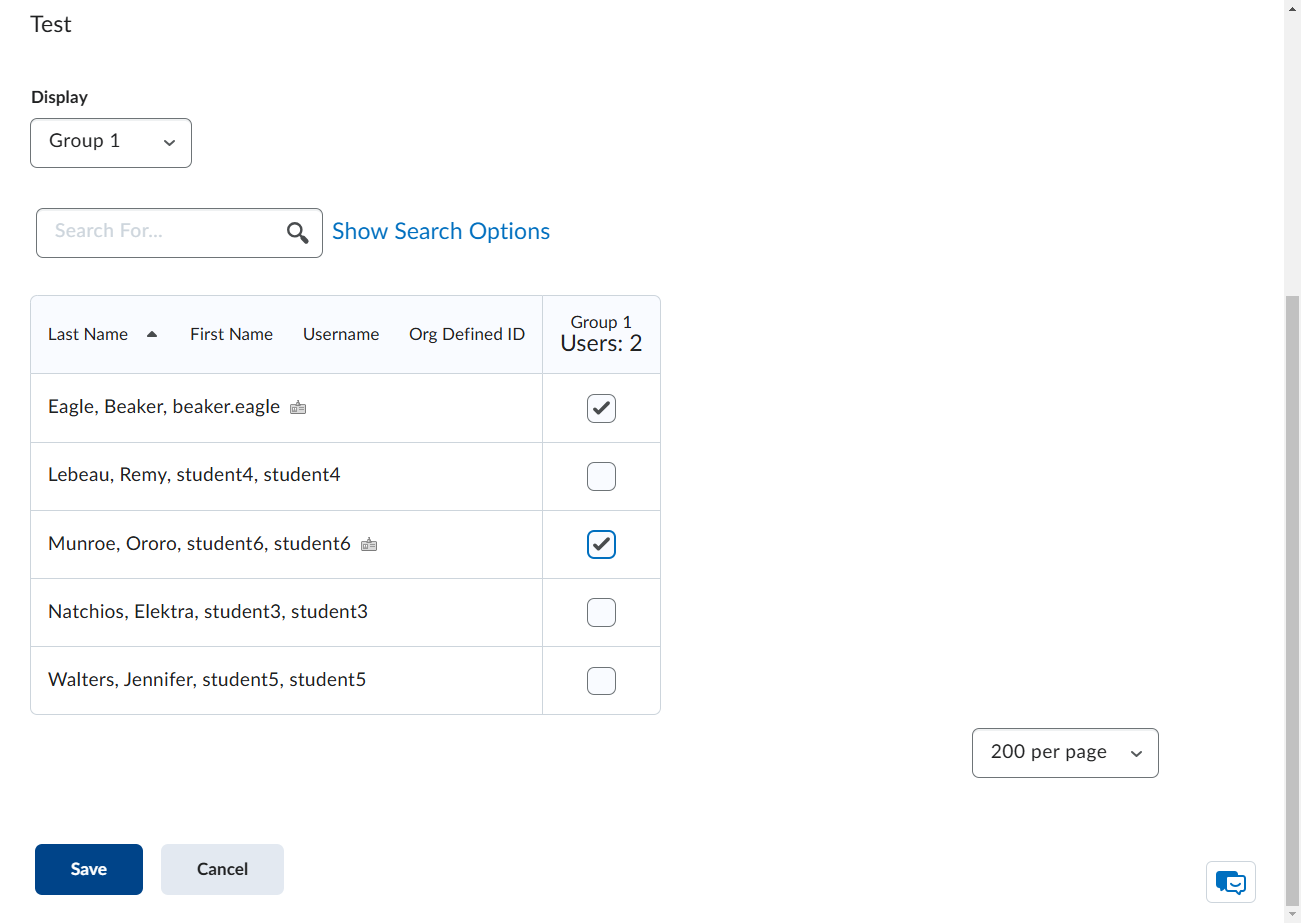1301x923 pixels.
Task: Click Show Search Options link
Action: click(x=441, y=231)
